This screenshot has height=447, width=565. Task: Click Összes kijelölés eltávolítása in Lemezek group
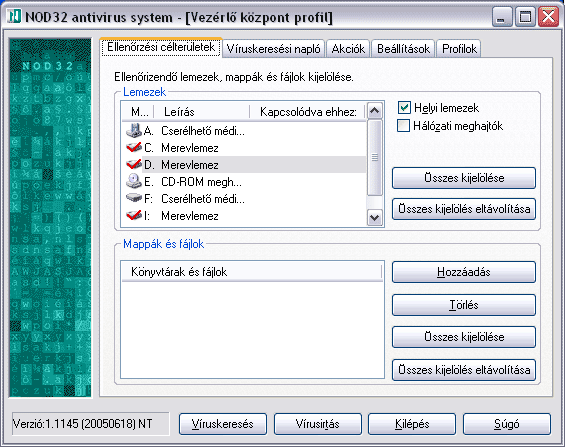click(464, 209)
